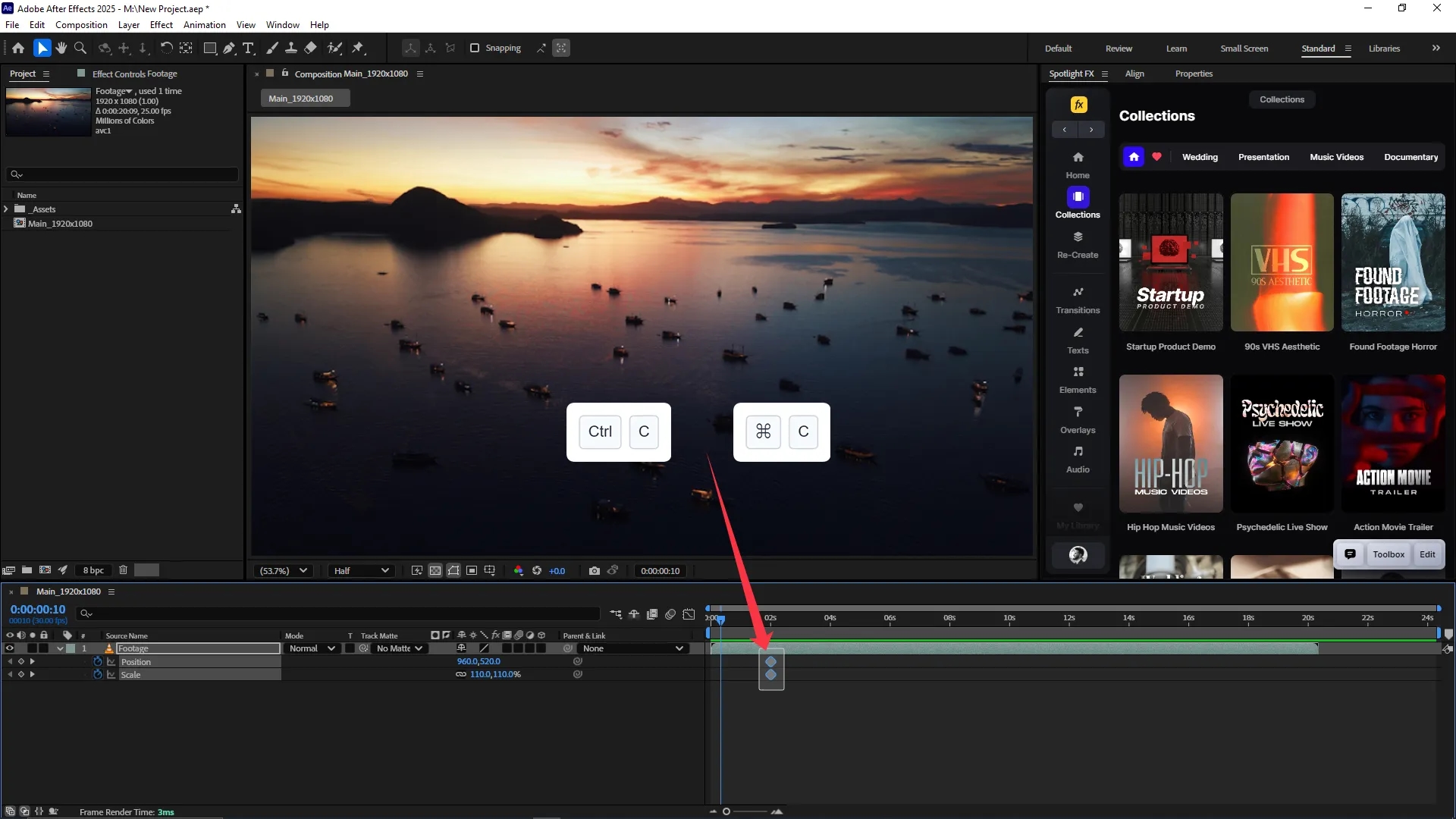Expand the workspace overflow chevrons
The height and width of the screenshot is (819, 1456).
1436,48
